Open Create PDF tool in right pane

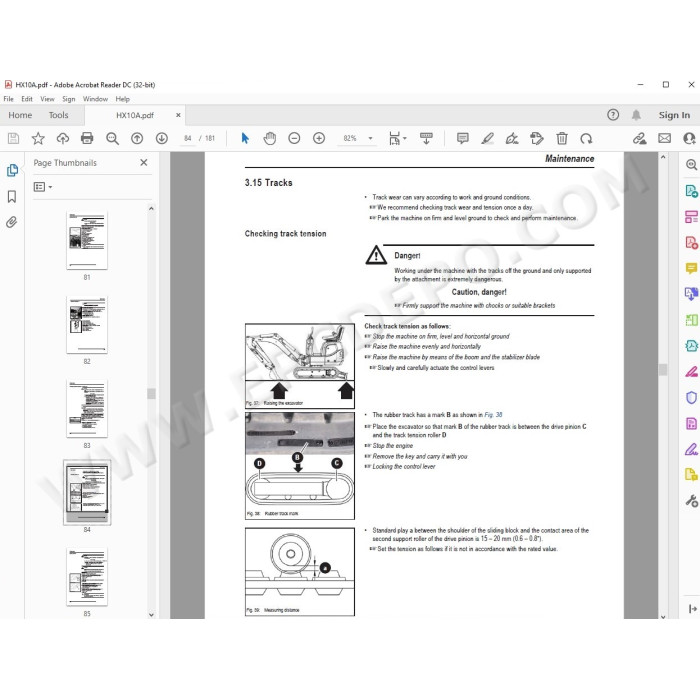tap(691, 243)
